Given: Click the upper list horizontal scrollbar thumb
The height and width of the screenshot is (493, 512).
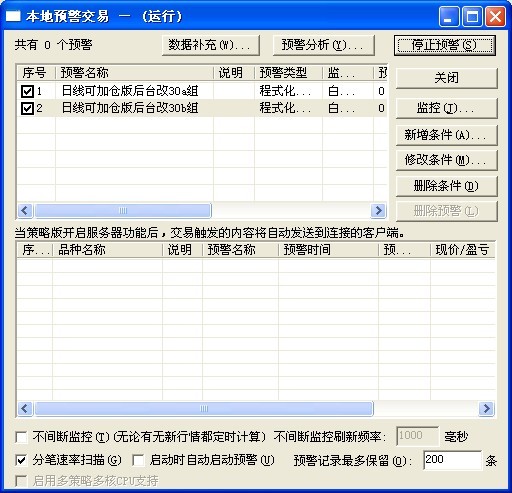Looking at the screenshot, I should (x=123, y=210).
